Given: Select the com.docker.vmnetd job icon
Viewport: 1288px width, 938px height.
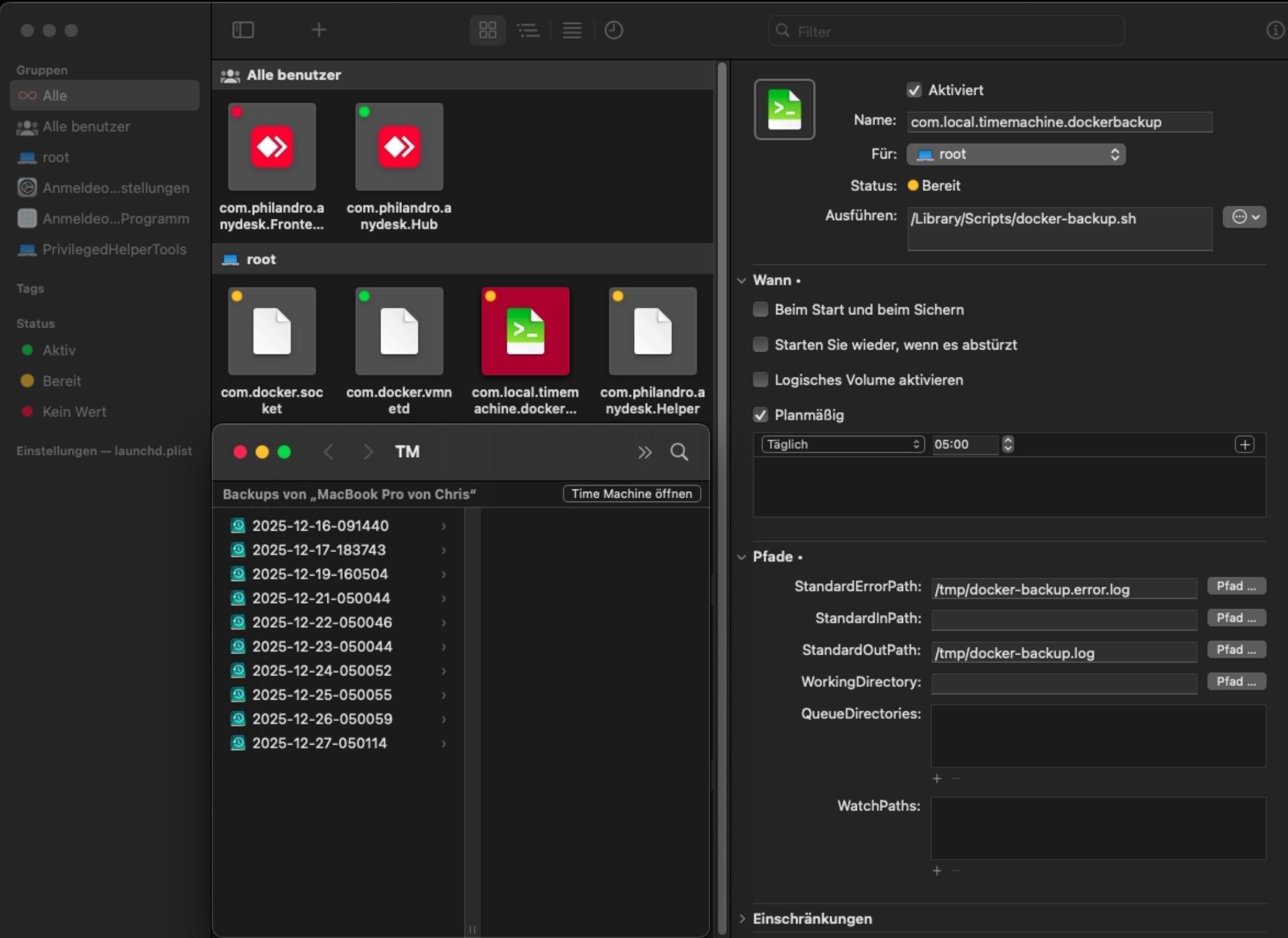Looking at the screenshot, I should (399, 331).
